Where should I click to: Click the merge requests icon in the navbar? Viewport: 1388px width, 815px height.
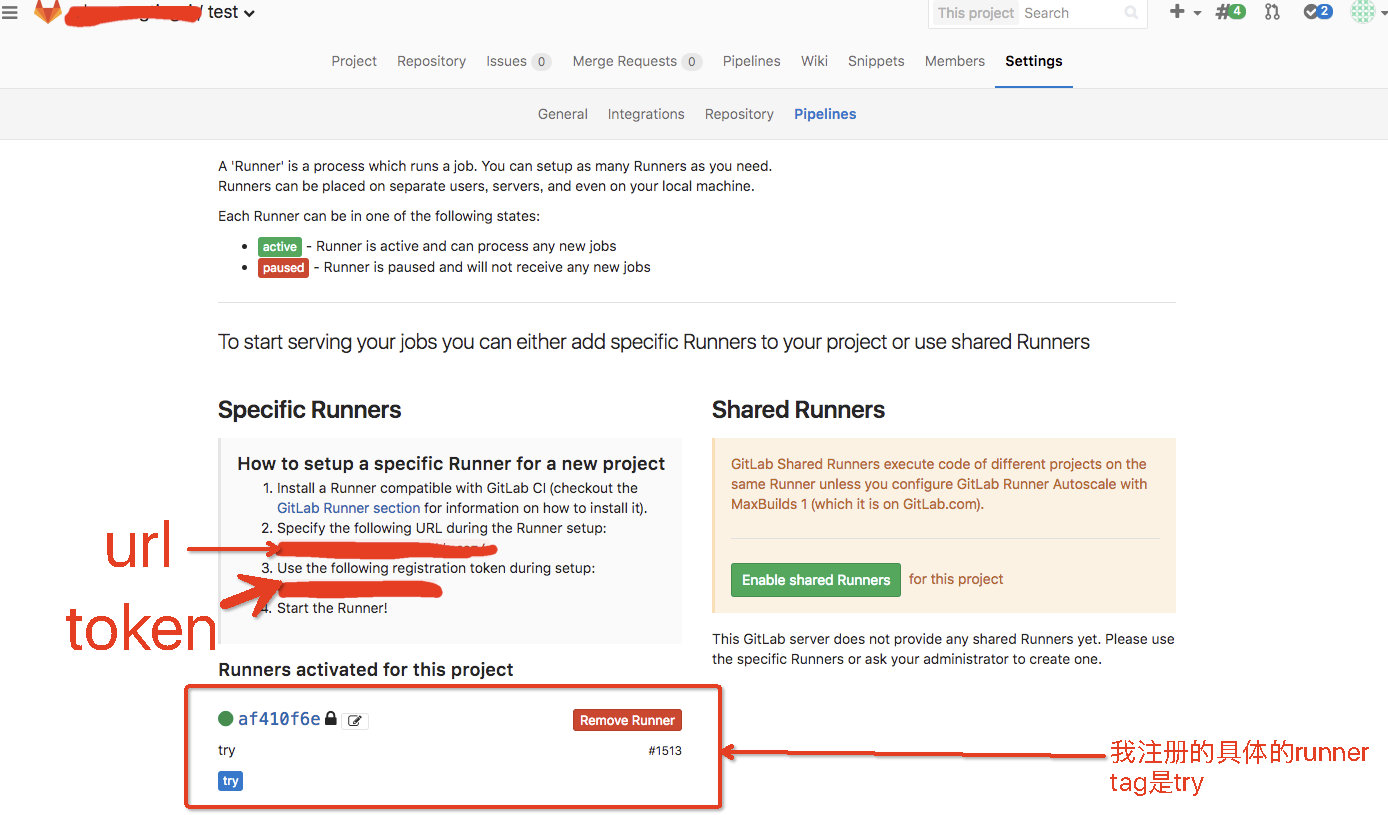(x=1272, y=13)
